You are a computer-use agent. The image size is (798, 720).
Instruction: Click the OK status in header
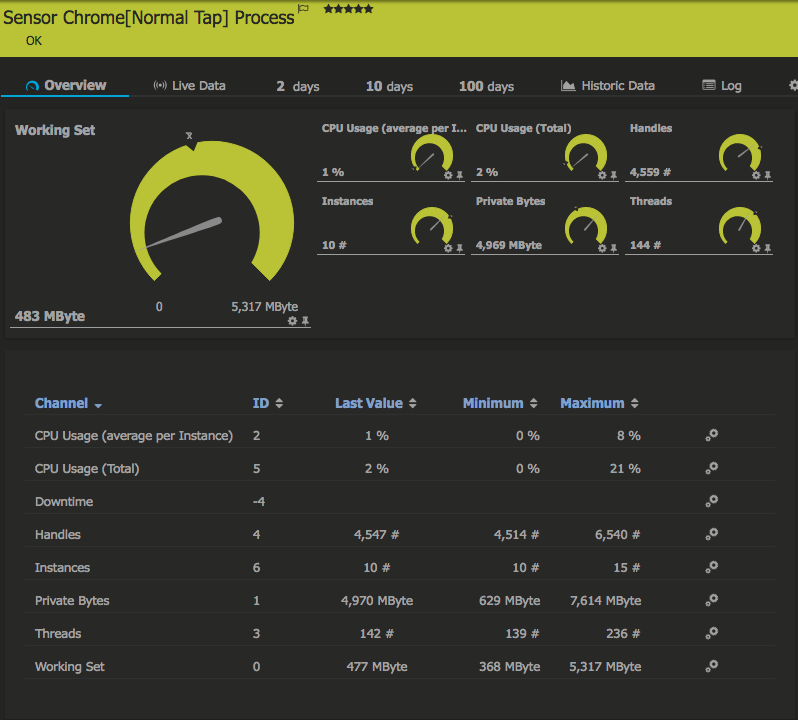tap(34, 41)
